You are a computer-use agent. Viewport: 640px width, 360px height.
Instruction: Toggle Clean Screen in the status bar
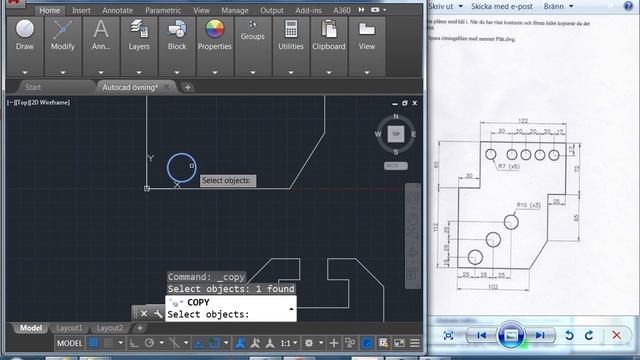[399, 343]
